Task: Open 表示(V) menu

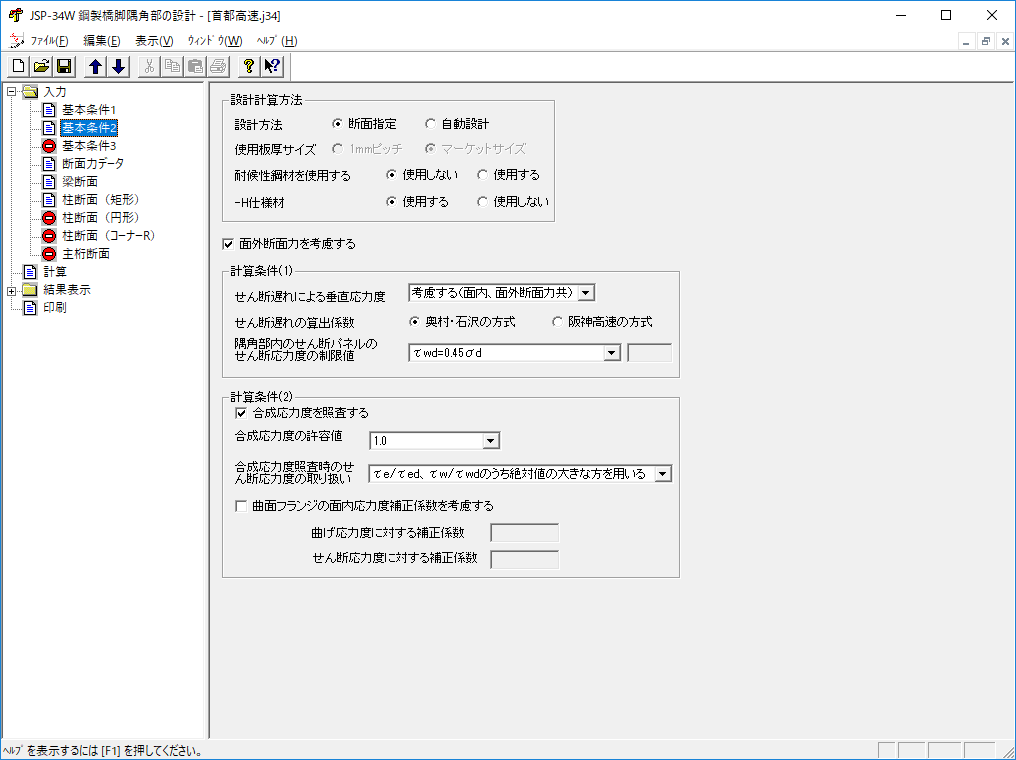Action: 154,41
